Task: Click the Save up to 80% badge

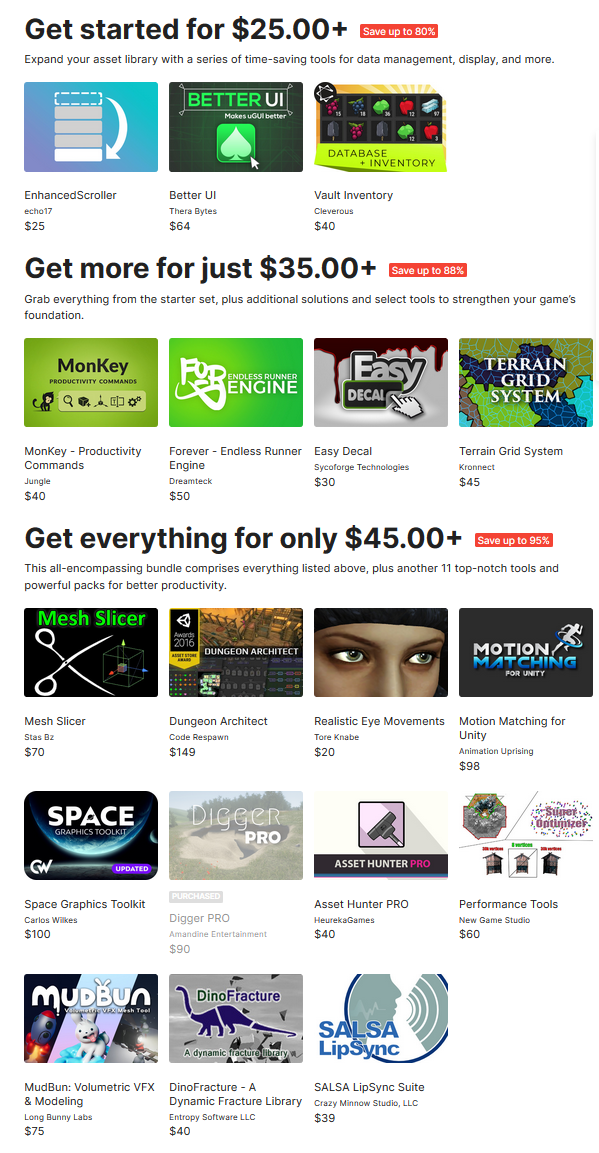Action: pyautogui.click(x=399, y=31)
